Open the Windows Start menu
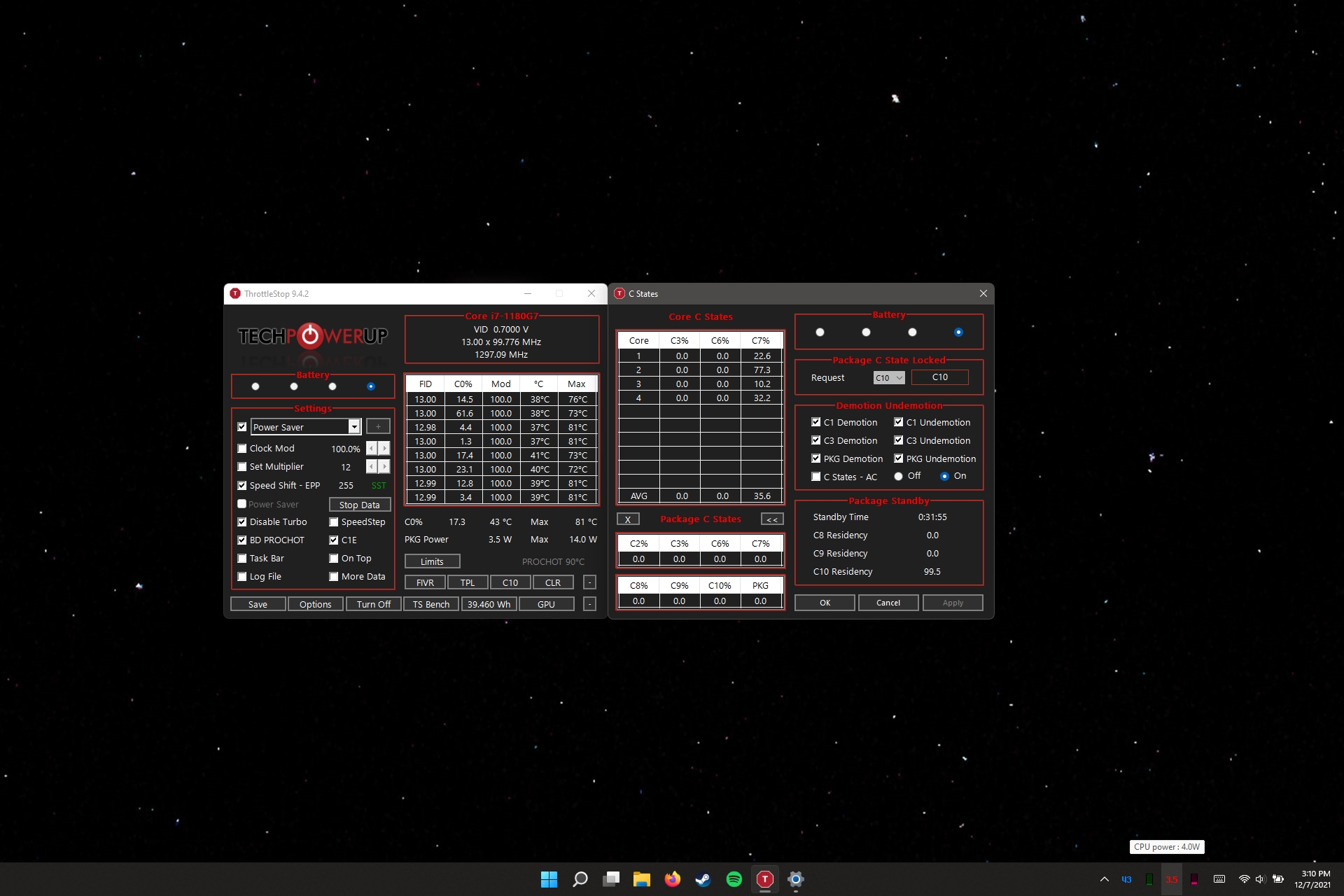This screenshot has width=1344, height=896. [549, 879]
